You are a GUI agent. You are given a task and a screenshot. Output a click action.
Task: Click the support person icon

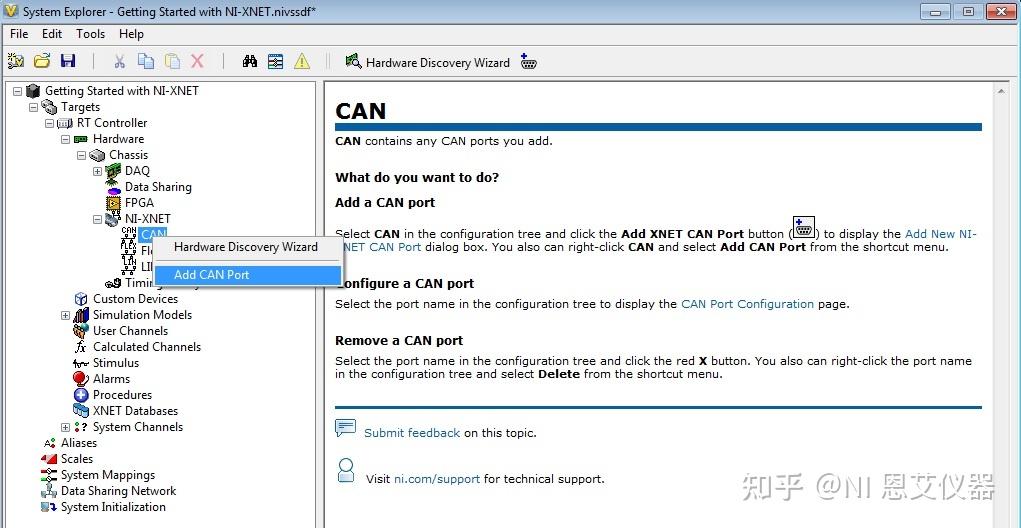[346, 470]
